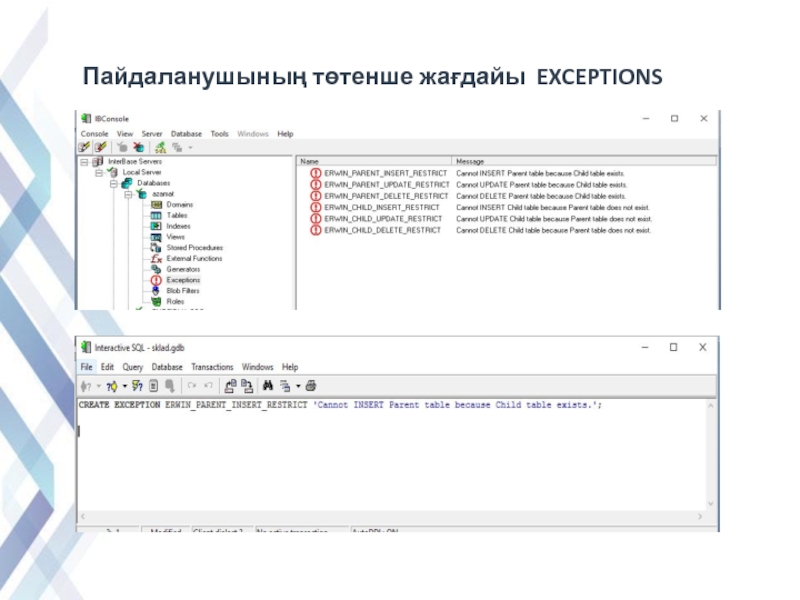
Task: Open the Database menu in IBConsole
Action: click(x=186, y=133)
